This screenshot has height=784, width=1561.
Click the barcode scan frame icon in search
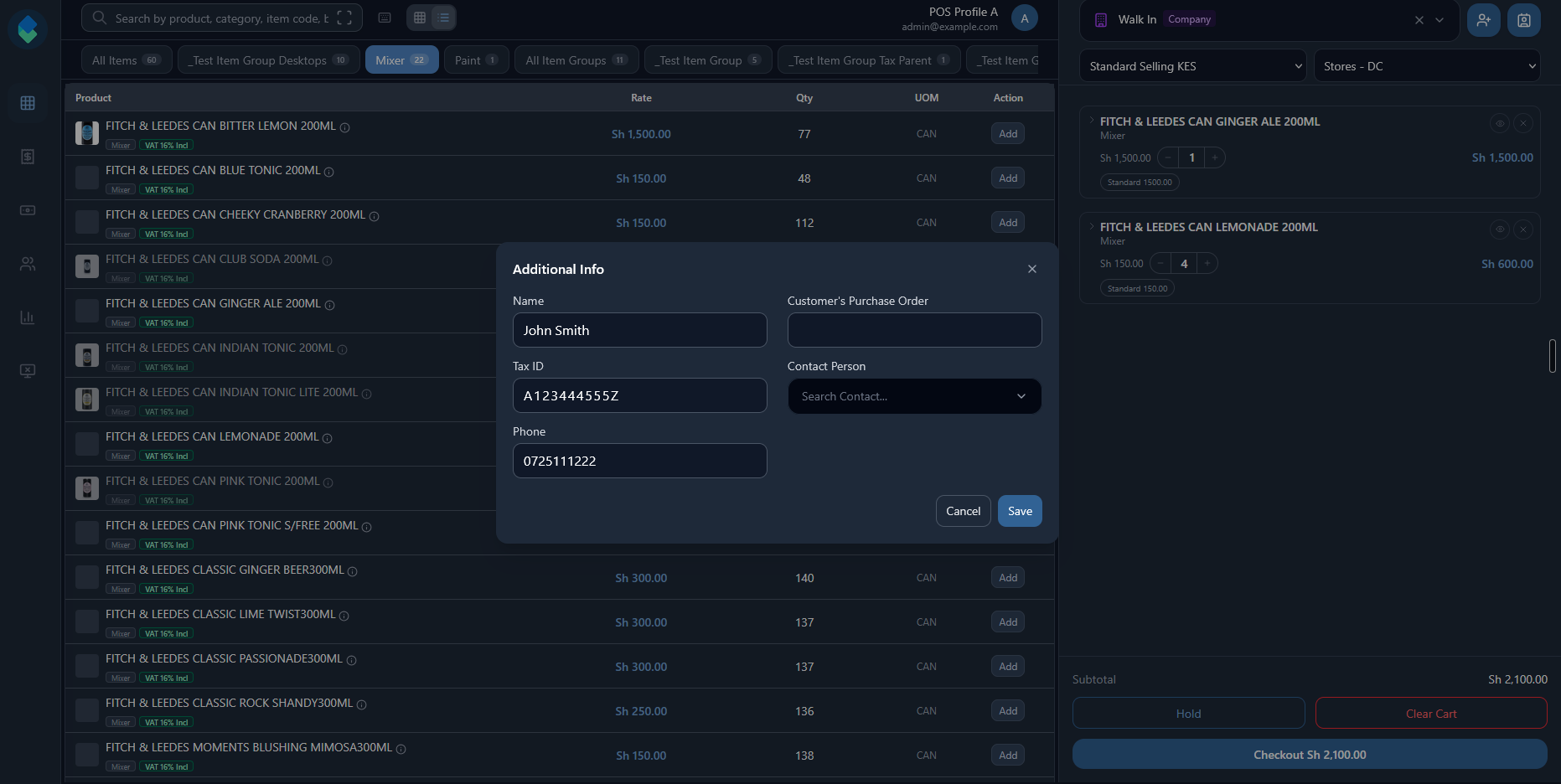coord(344,18)
